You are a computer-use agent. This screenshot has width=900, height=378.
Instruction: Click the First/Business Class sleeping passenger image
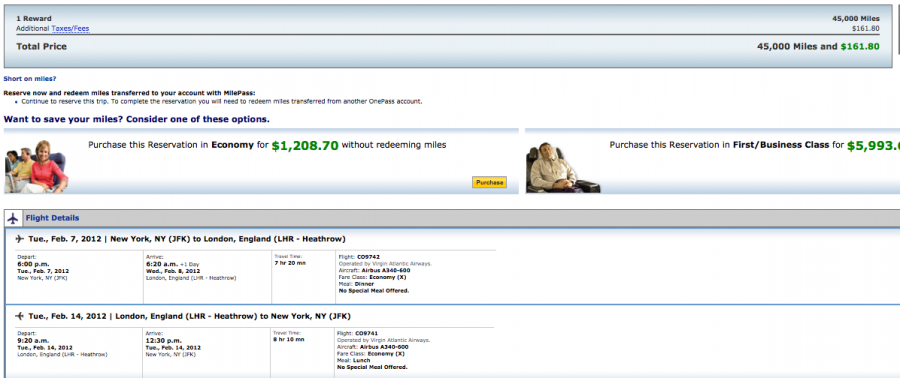pos(562,167)
